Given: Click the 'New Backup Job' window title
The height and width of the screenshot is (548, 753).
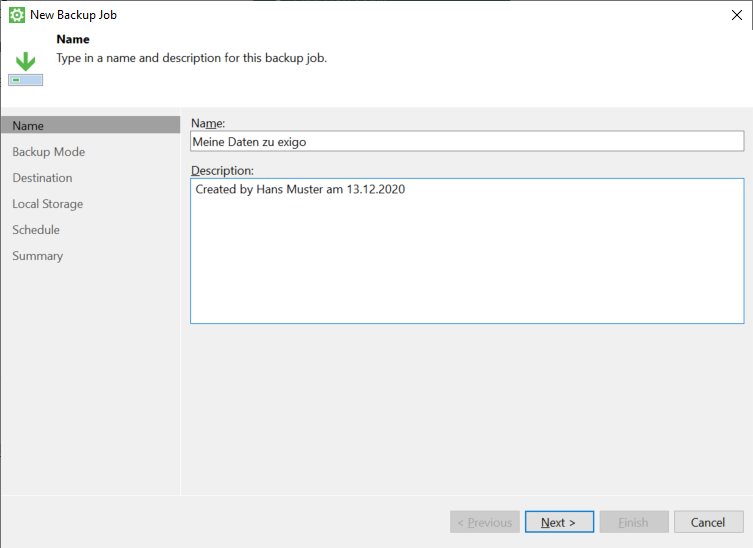Looking at the screenshot, I should (73, 15).
